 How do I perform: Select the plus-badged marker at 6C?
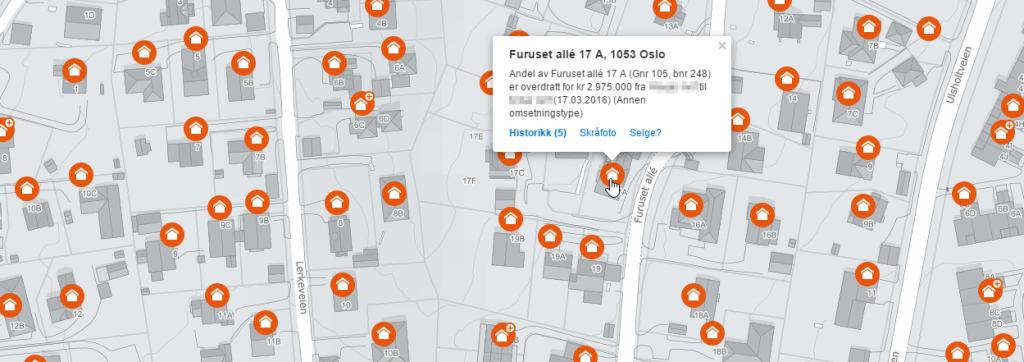[361, 104]
